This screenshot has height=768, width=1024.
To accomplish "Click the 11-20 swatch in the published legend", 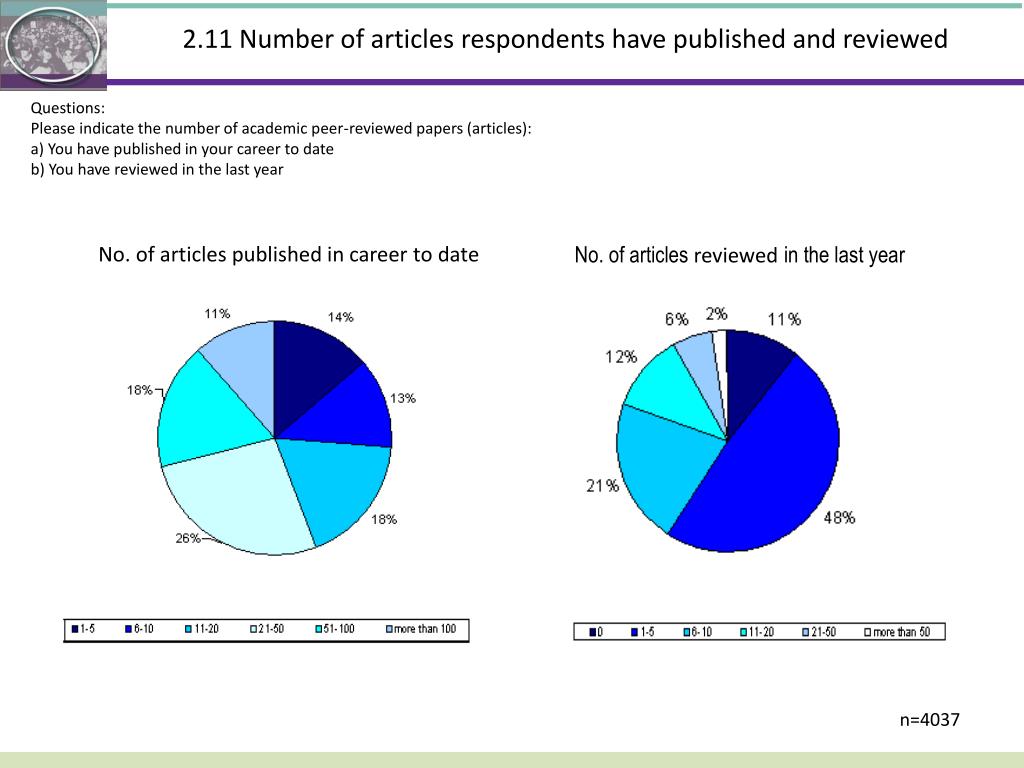I will click(188, 630).
